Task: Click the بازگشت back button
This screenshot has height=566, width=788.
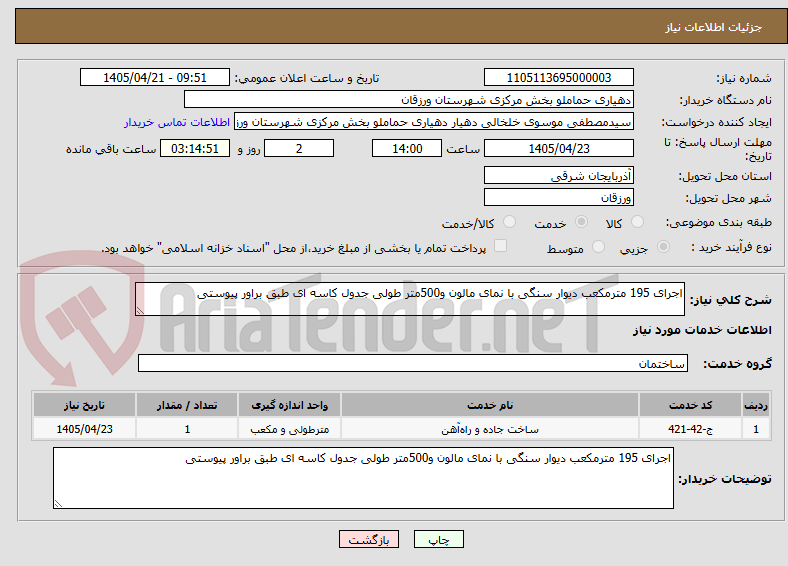Action: 369,539
